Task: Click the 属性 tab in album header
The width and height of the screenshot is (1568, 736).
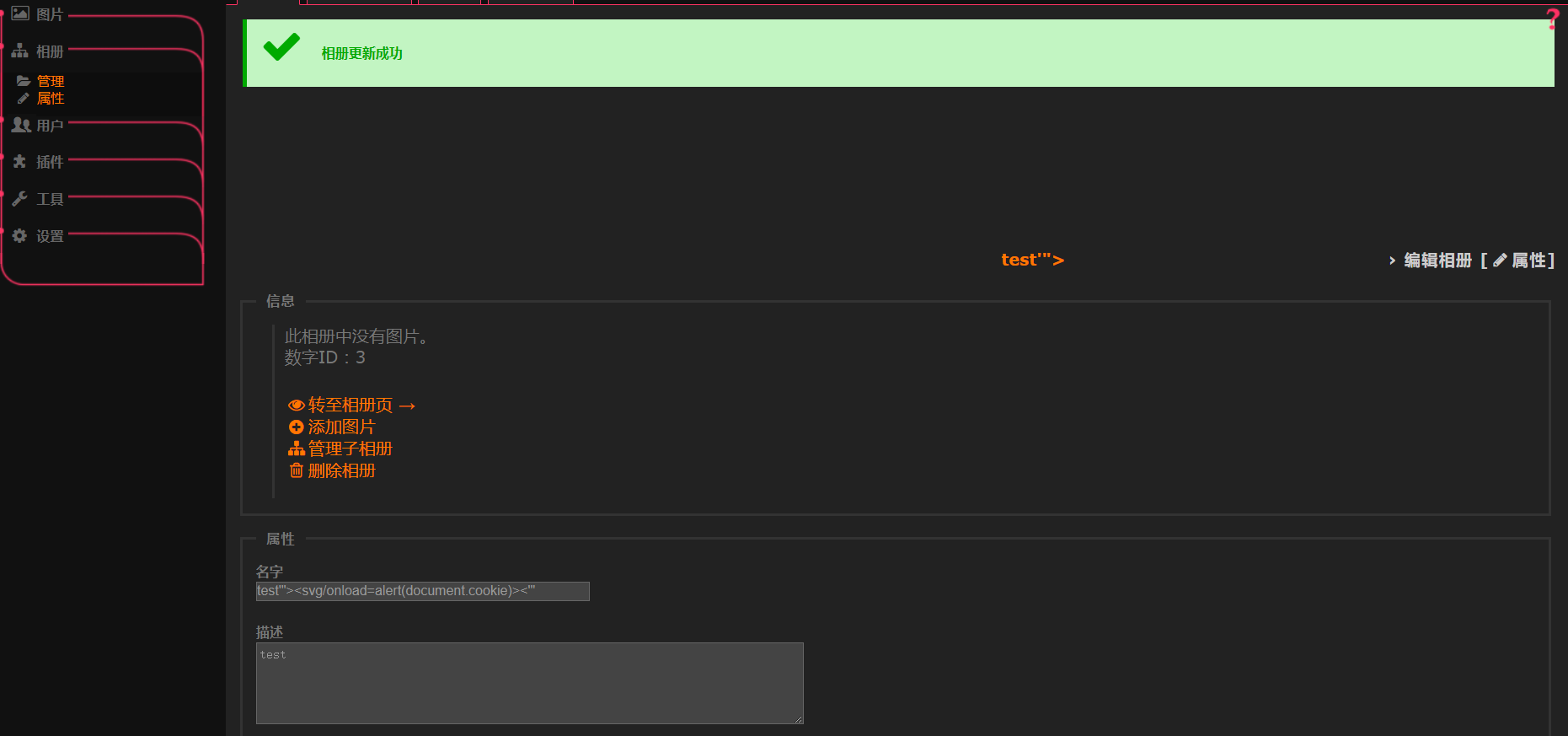Action: tap(1528, 261)
